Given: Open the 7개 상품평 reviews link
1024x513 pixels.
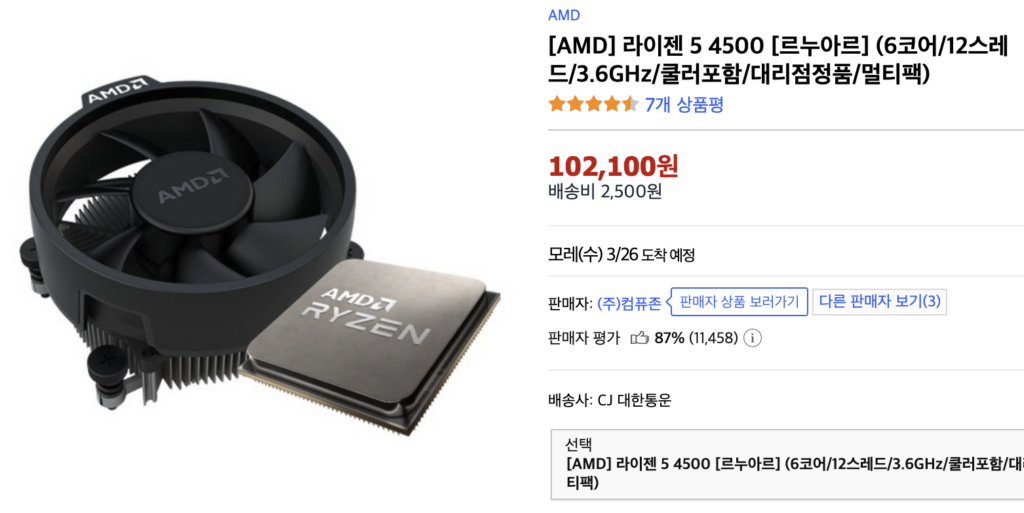Looking at the screenshot, I should point(684,104).
